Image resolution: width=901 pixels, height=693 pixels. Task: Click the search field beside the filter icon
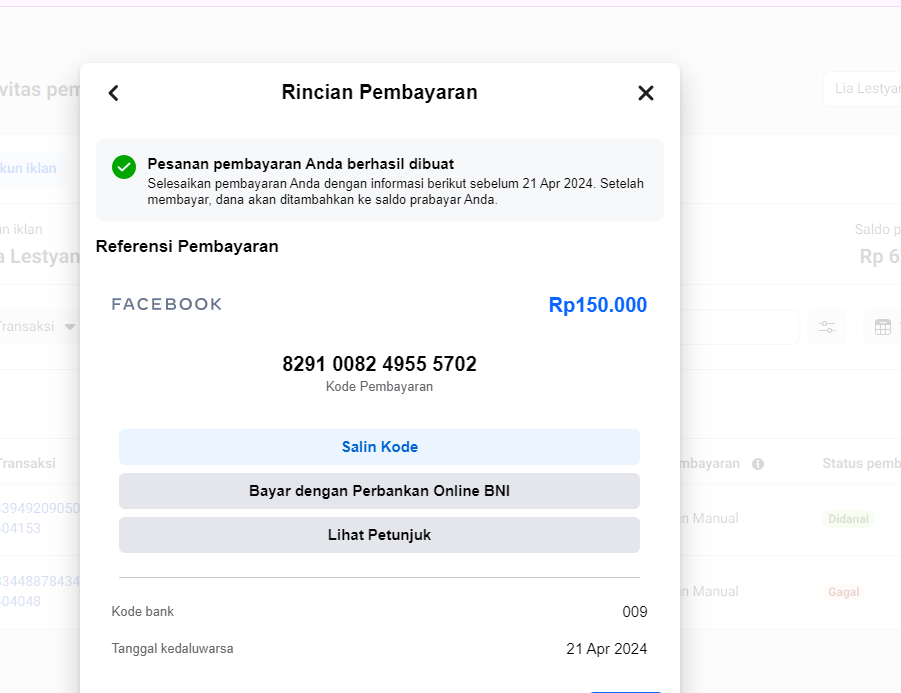click(738, 327)
